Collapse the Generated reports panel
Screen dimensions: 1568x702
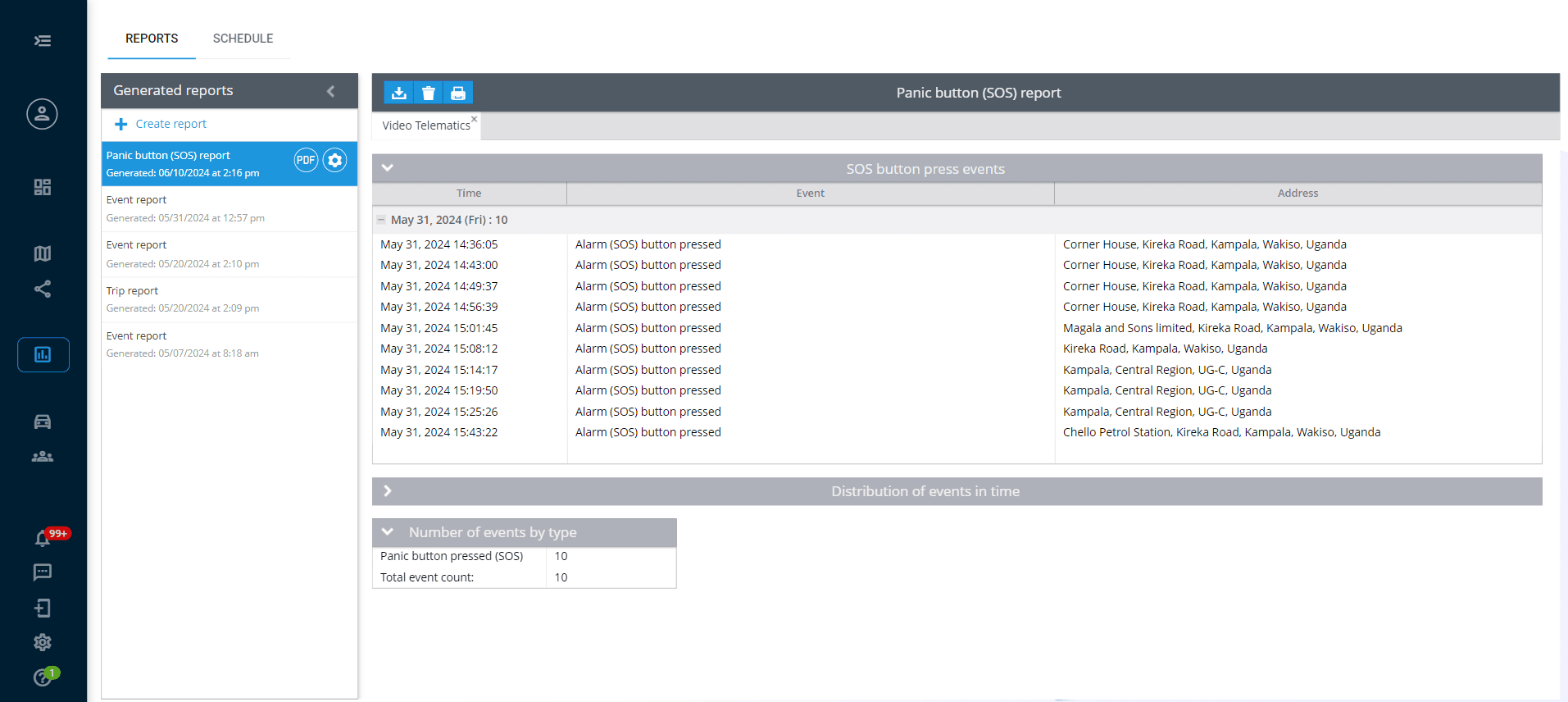coord(331,91)
